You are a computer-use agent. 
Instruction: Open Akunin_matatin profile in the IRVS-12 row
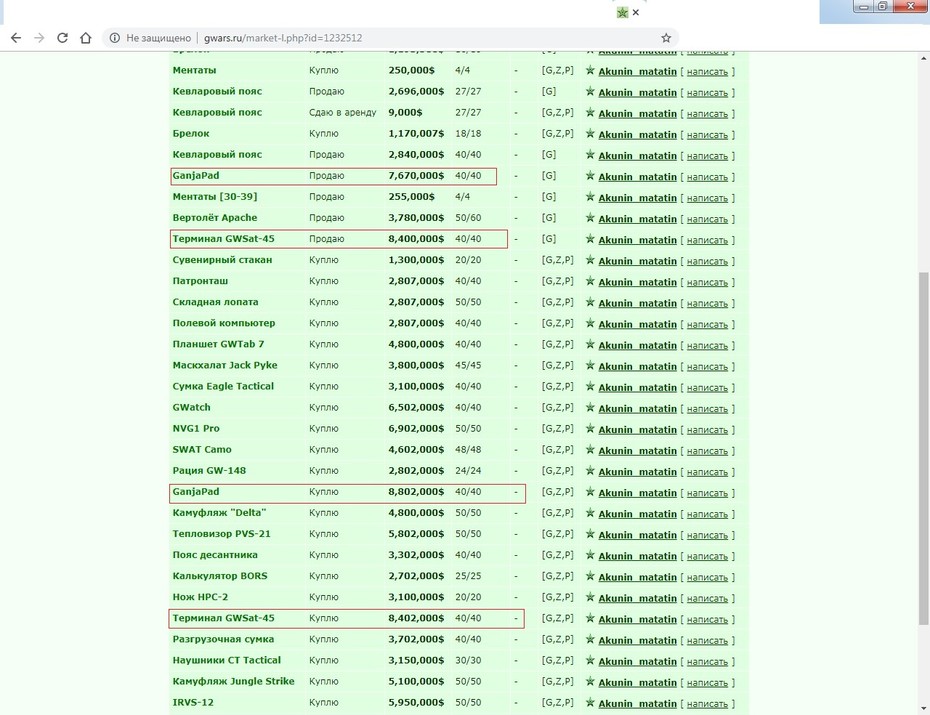click(638, 704)
